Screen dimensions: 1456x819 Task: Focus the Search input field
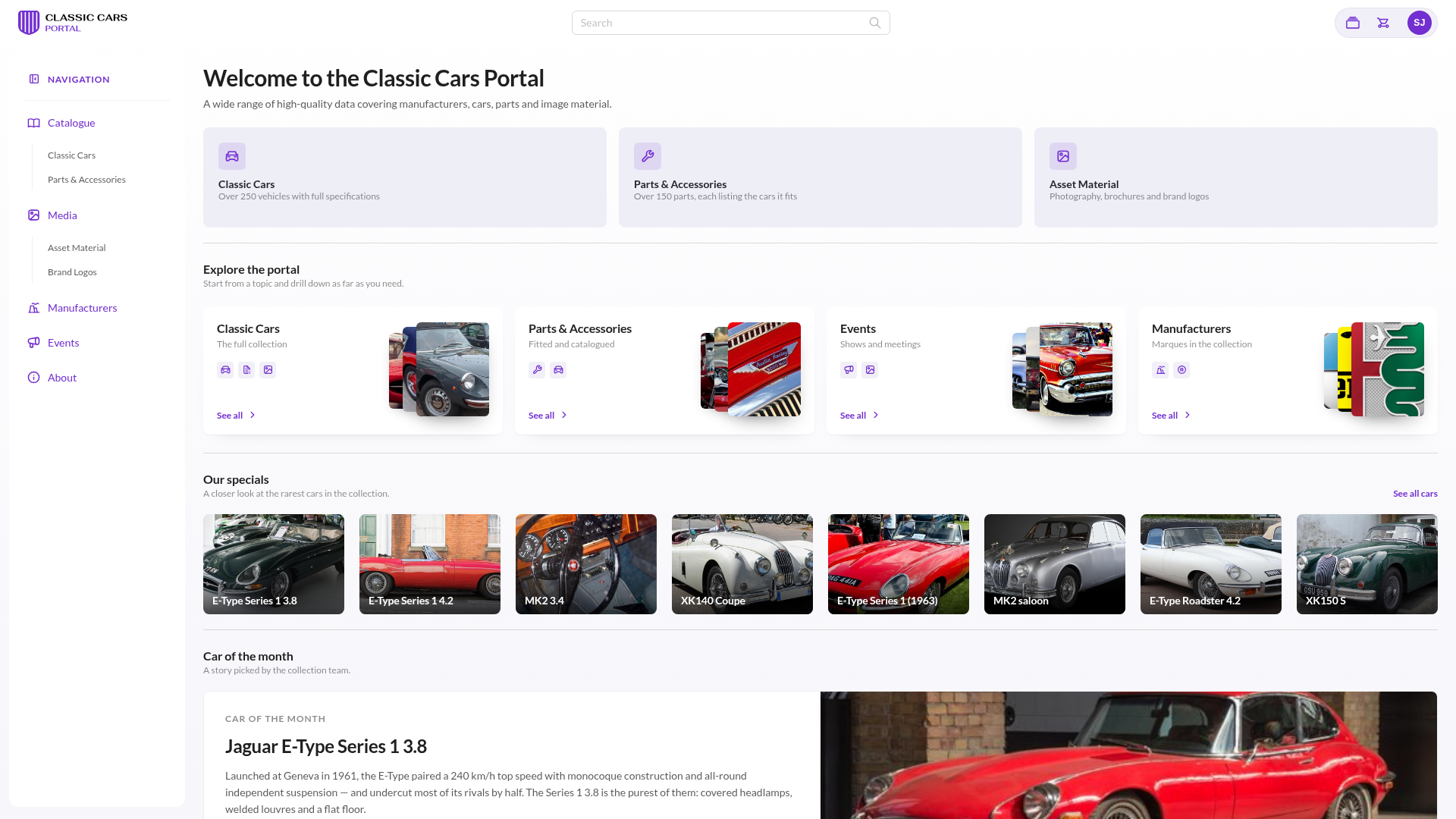pyautogui.click(x=730, y=23)
